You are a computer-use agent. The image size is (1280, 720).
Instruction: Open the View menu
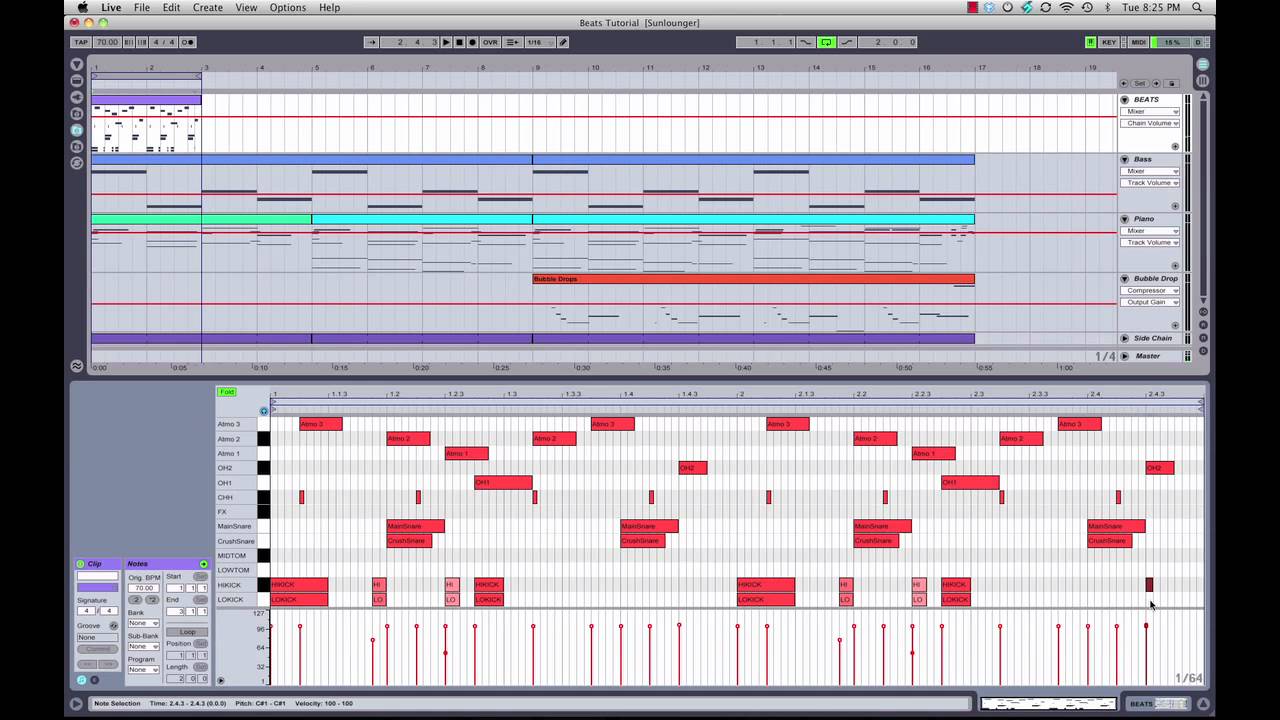[246, 7]
